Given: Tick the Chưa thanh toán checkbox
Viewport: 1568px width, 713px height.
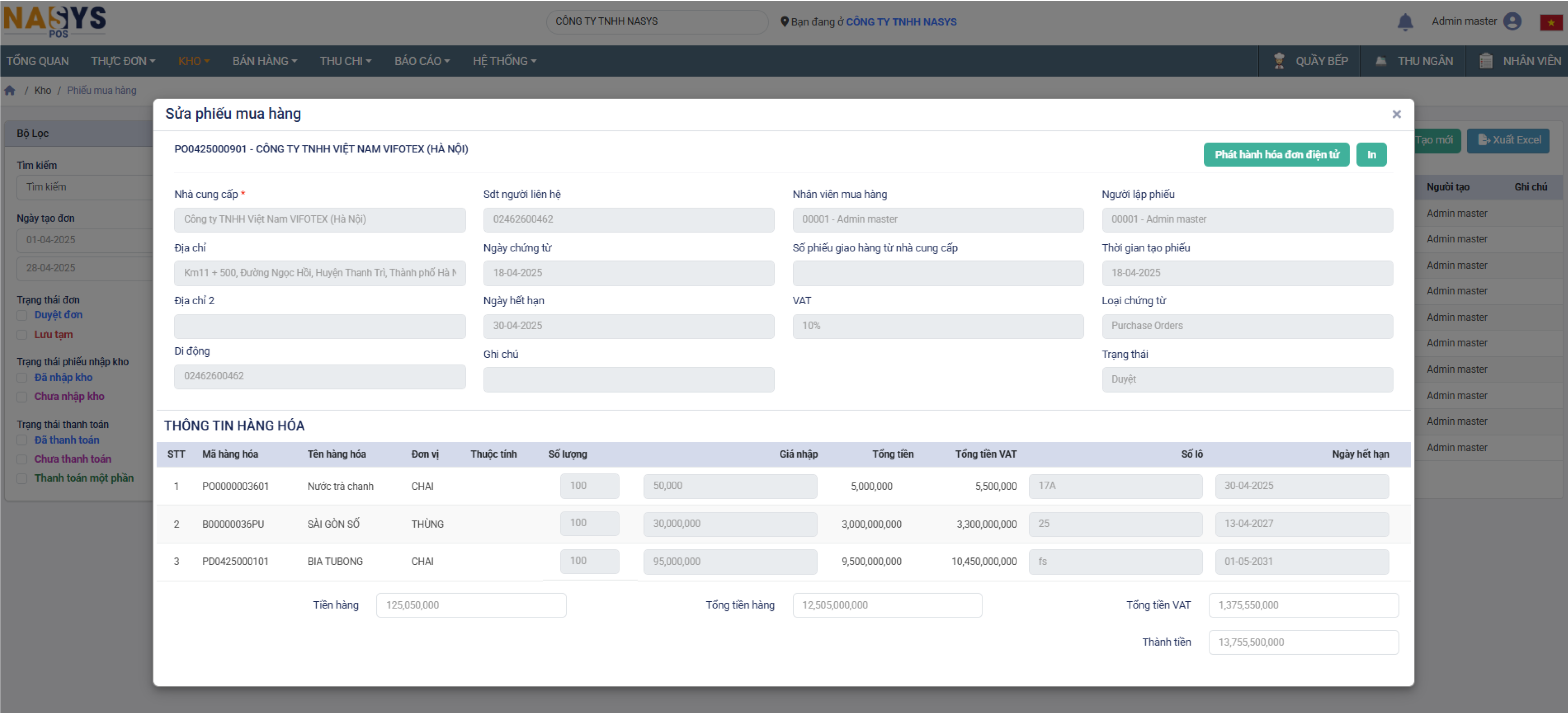Looking at the screenshot, I should 22,459.
